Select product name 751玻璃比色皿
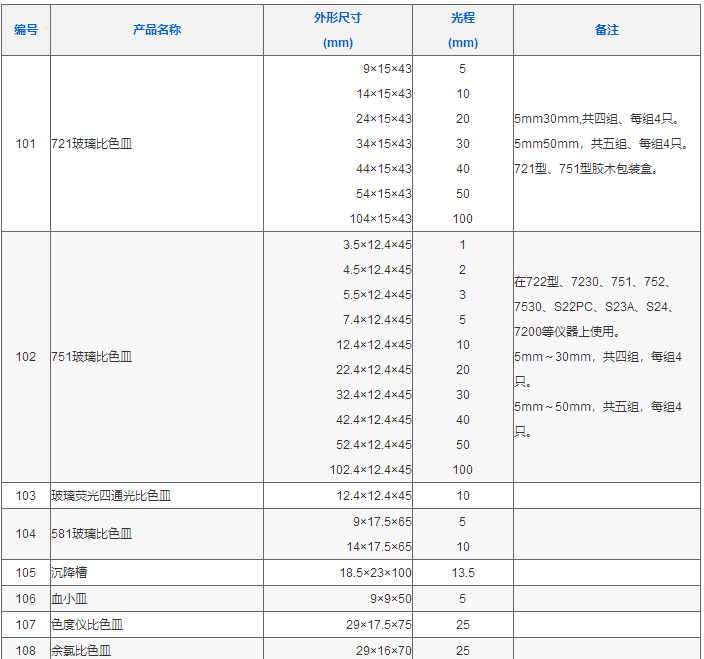 91,357
